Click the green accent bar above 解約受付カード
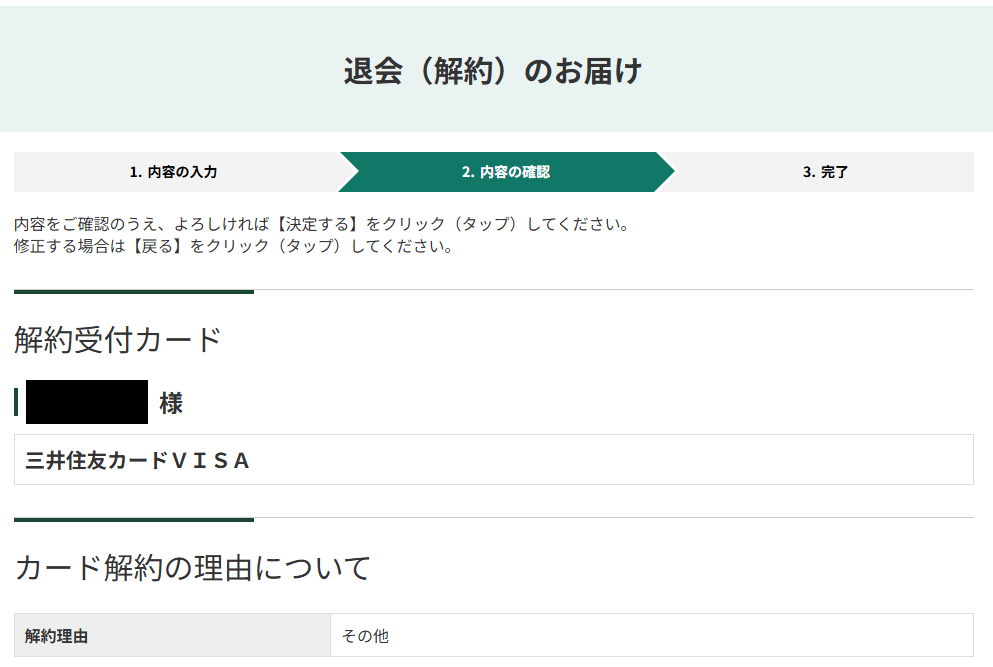993x667 pixels. pos(133,292)
